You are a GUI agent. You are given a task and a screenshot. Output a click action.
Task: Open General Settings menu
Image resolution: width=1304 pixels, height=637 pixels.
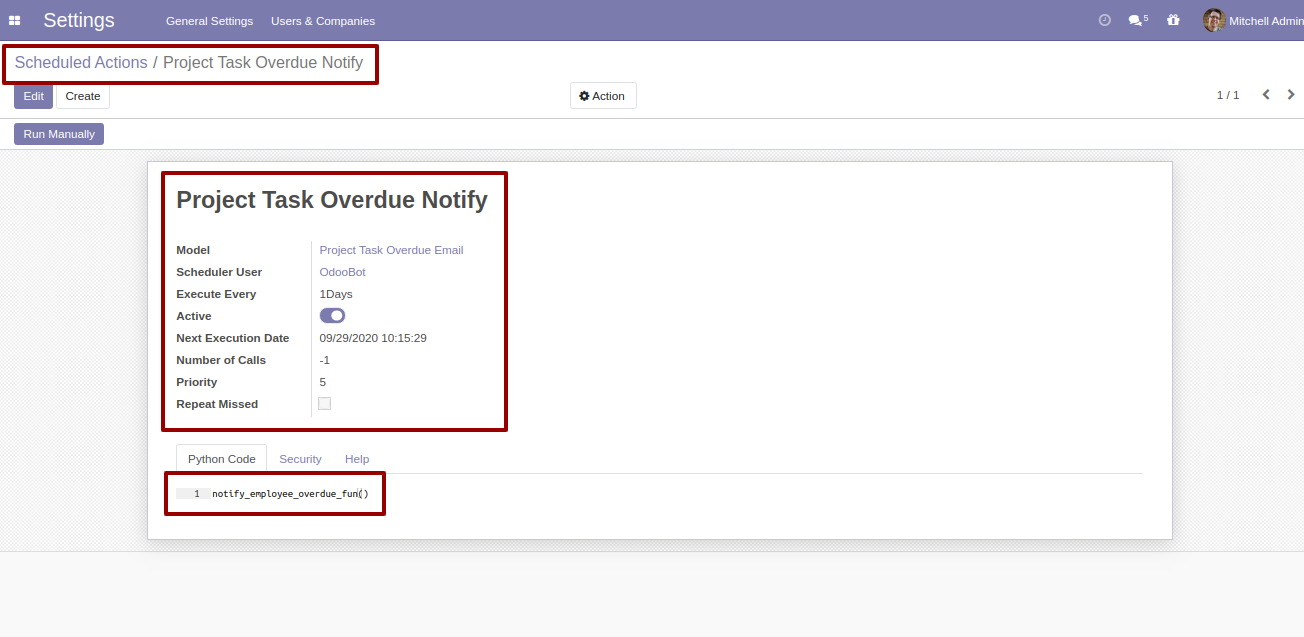coord(209,21)
